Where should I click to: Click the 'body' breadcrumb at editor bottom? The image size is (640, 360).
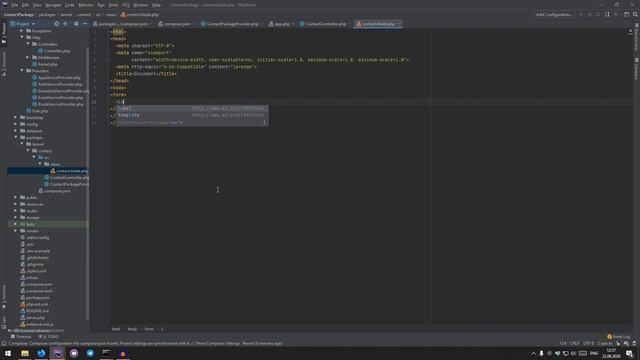click(132, 329)
